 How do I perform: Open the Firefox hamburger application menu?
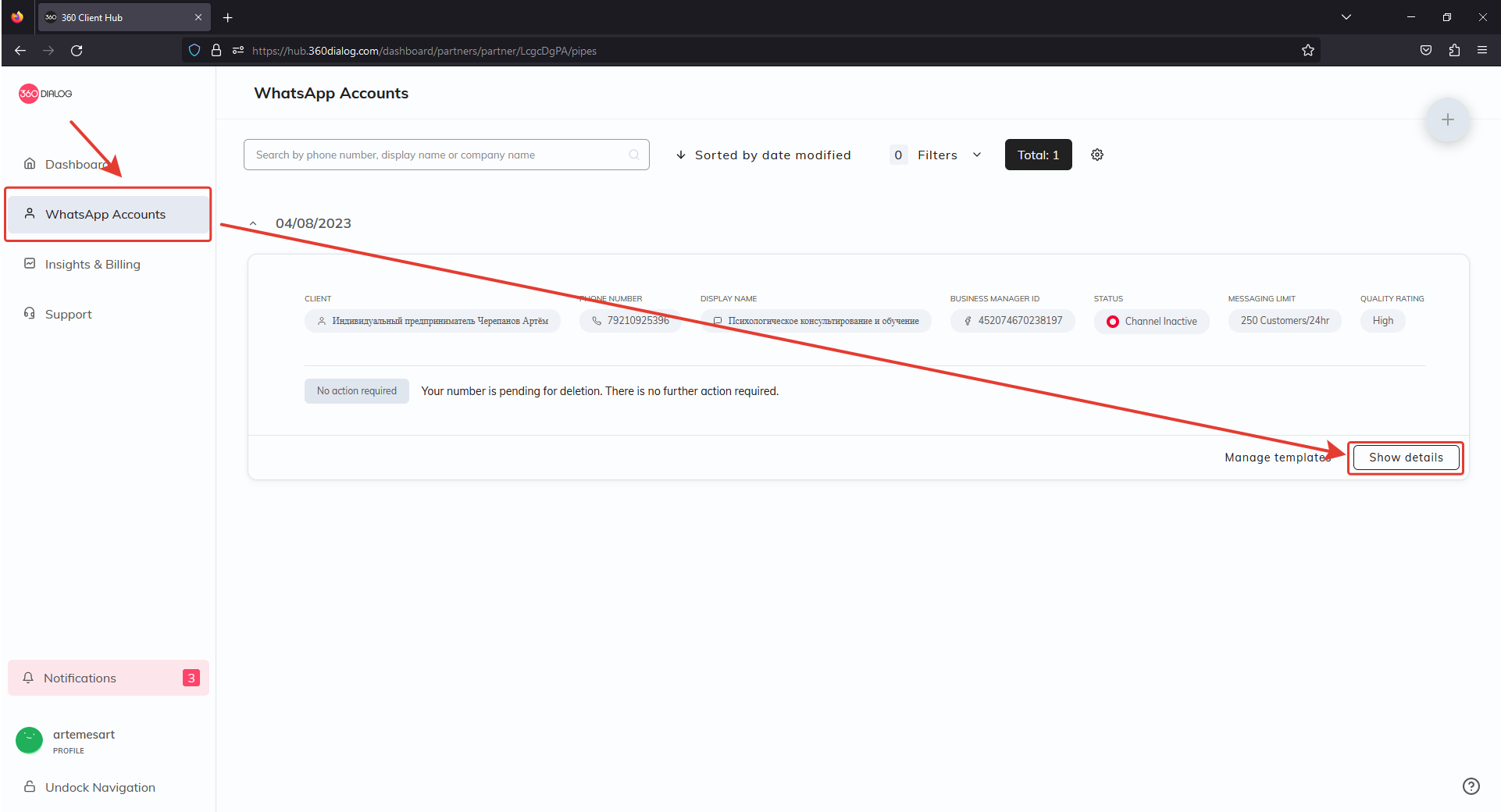click(x=1481, y=51)
